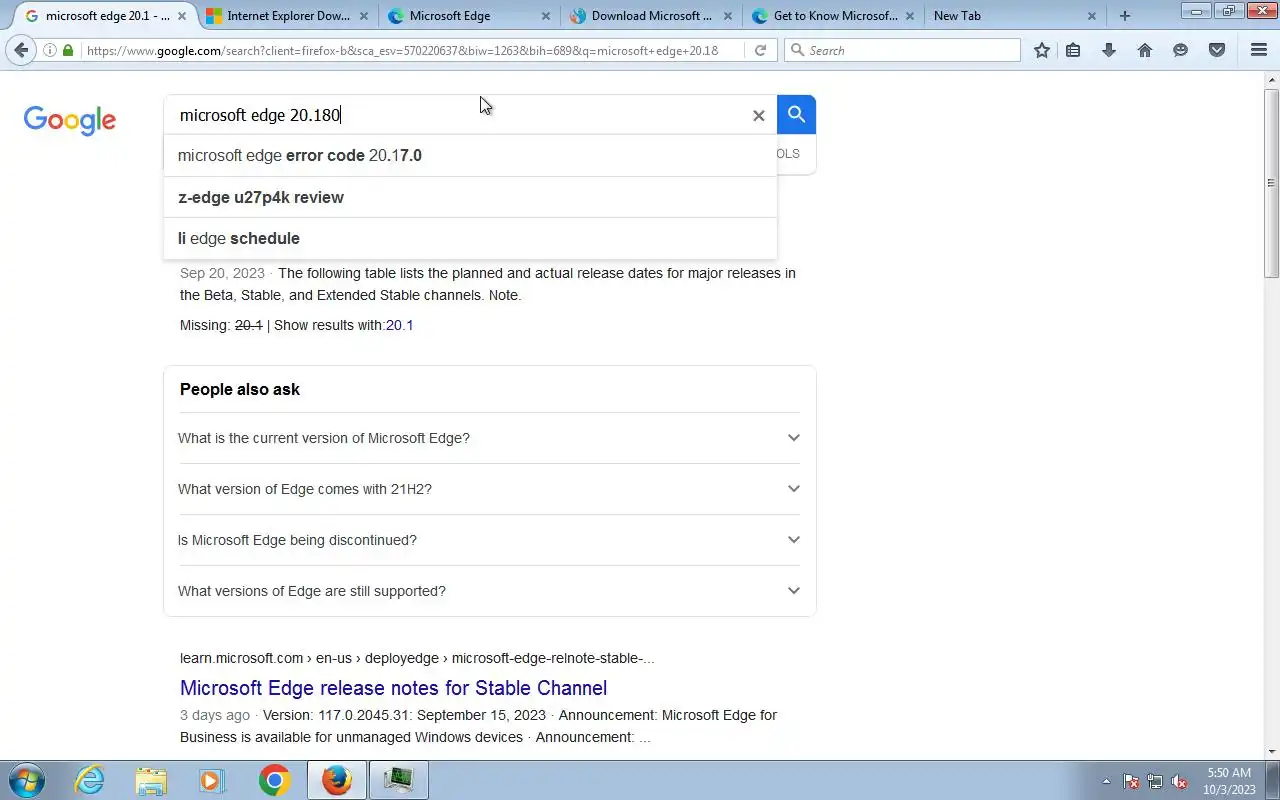The width and height of the screenshot is (1280, 800).
Task: Click the network icon in system tray
Action: [1155, 781]
